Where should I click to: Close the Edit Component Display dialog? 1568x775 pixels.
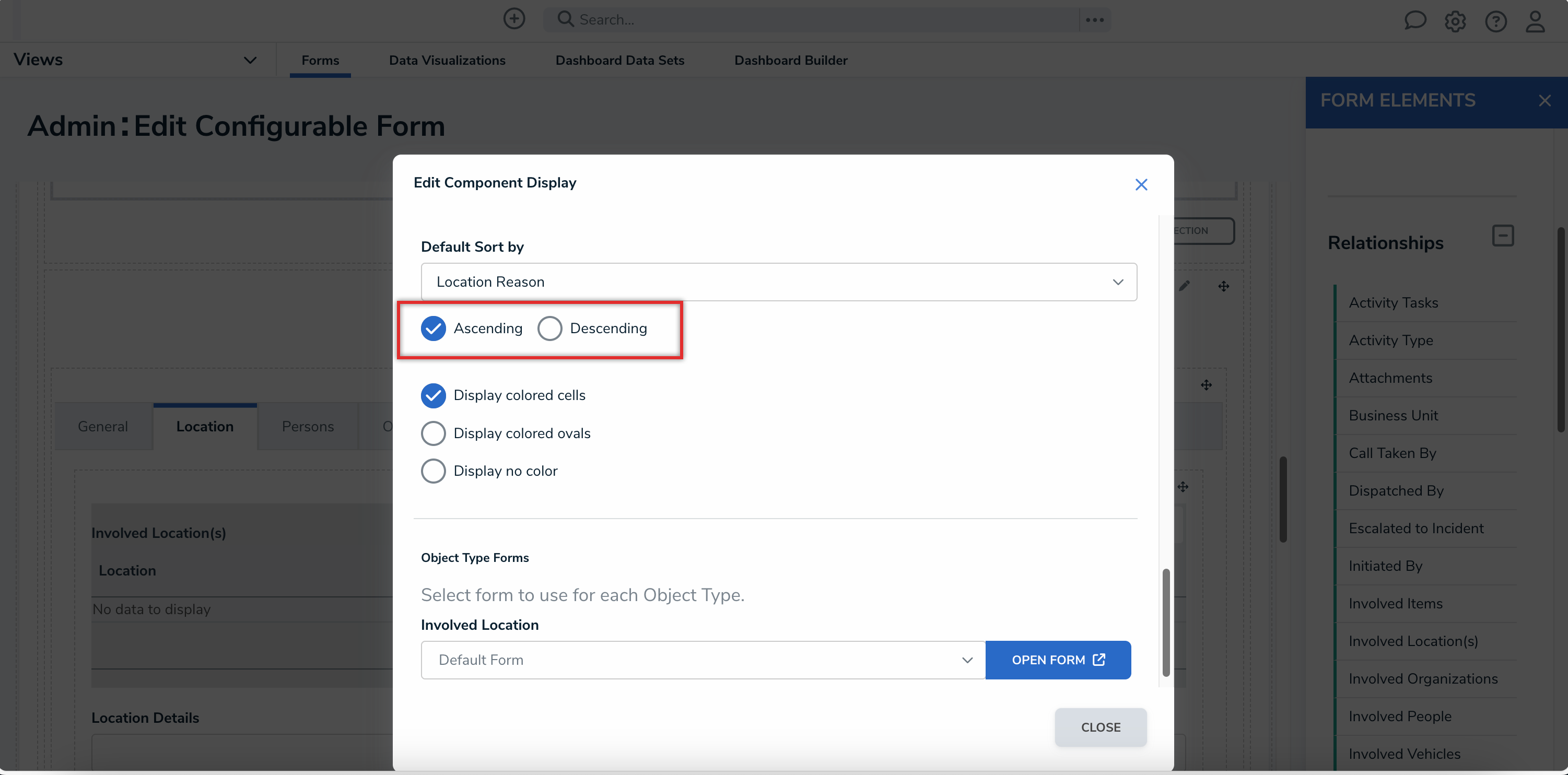1141,184
